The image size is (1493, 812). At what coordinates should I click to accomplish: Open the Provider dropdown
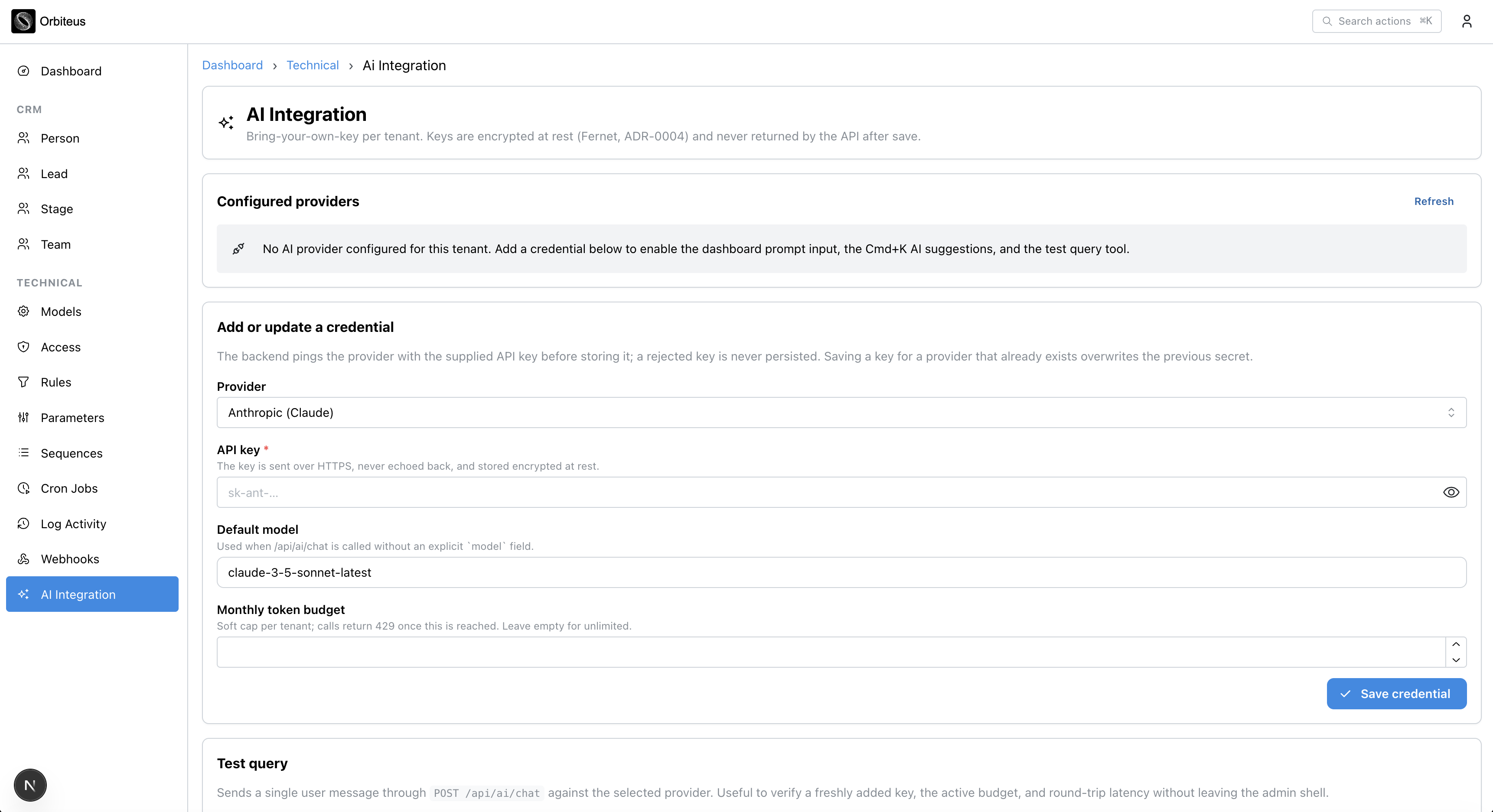841,412
